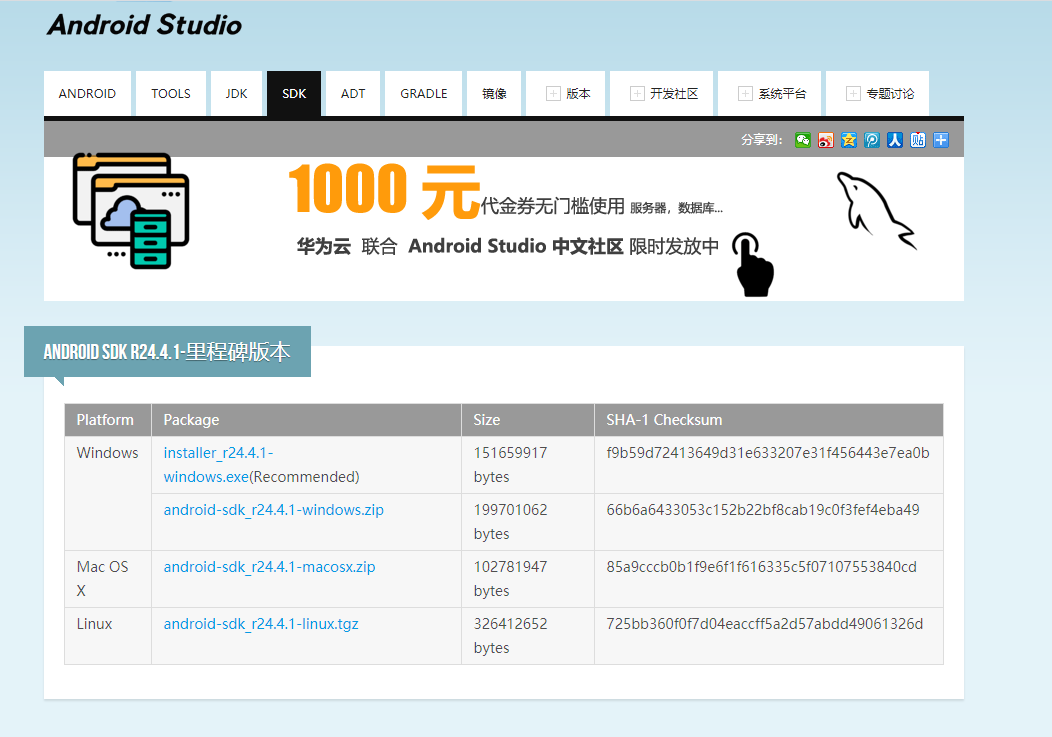The image size is (1052, 737).
Task: Open the 版本 tab label
Action: click(578, 93)
